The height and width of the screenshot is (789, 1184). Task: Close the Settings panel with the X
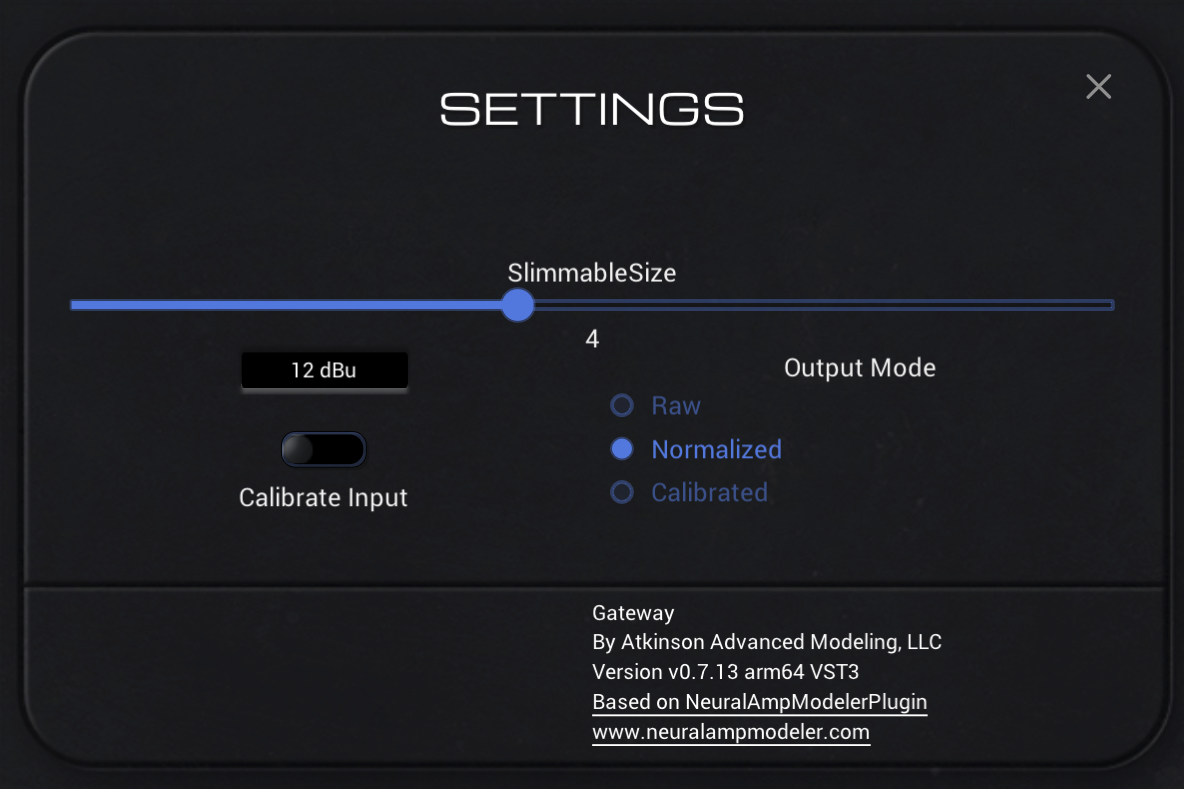1098,87
